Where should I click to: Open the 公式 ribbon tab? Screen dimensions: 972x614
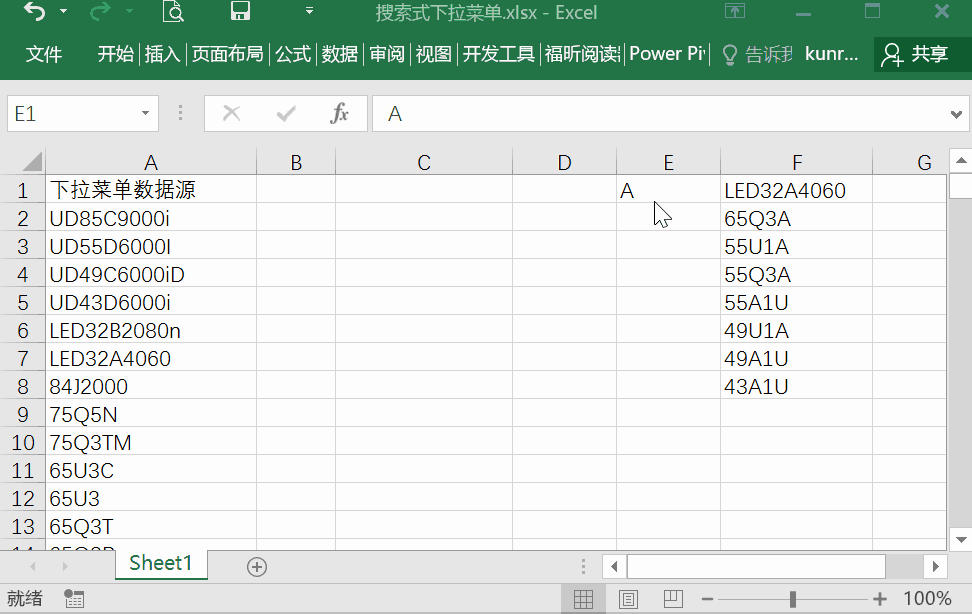pyautogui.click(x=293, y=54)
